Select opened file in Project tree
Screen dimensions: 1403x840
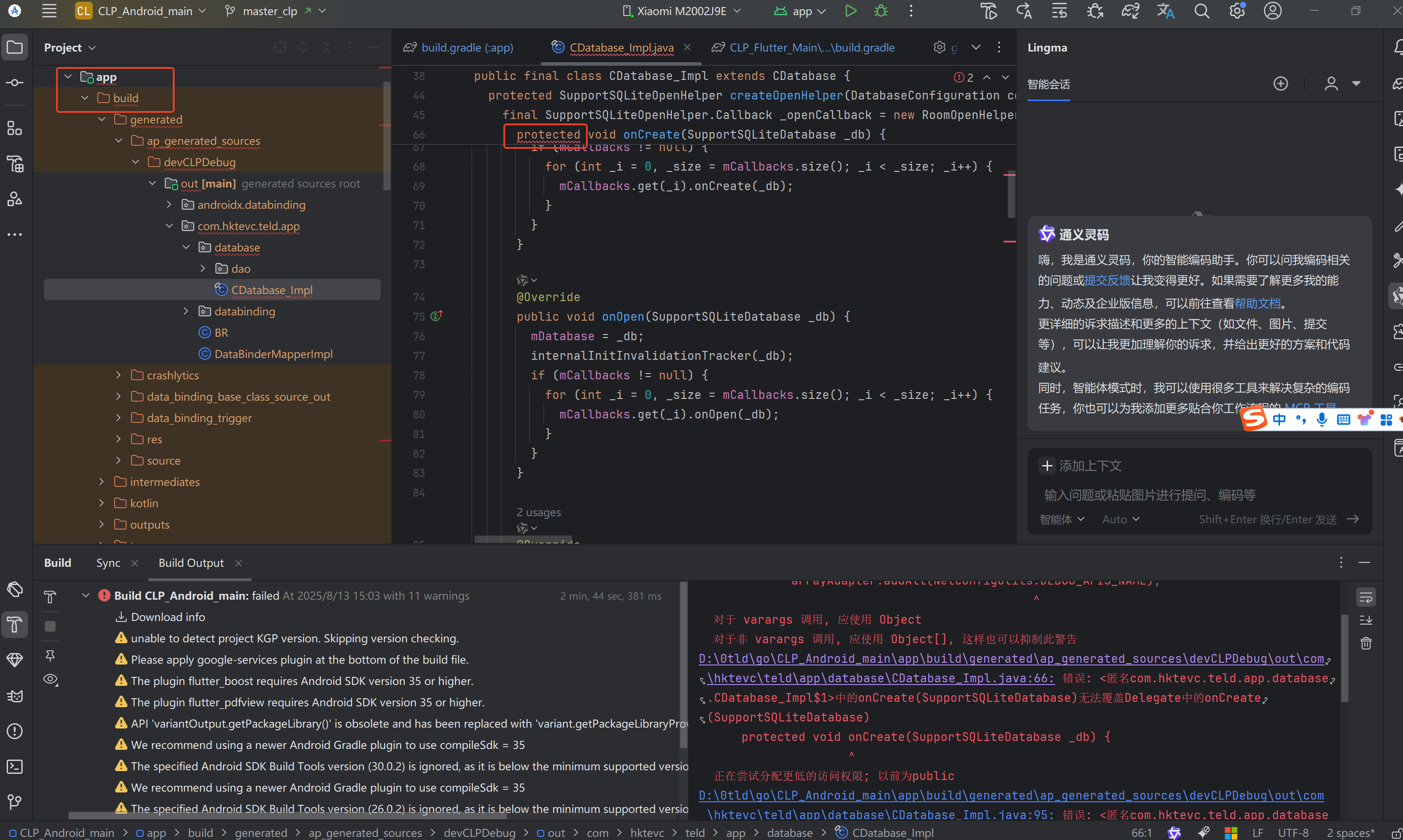(280, 48)
